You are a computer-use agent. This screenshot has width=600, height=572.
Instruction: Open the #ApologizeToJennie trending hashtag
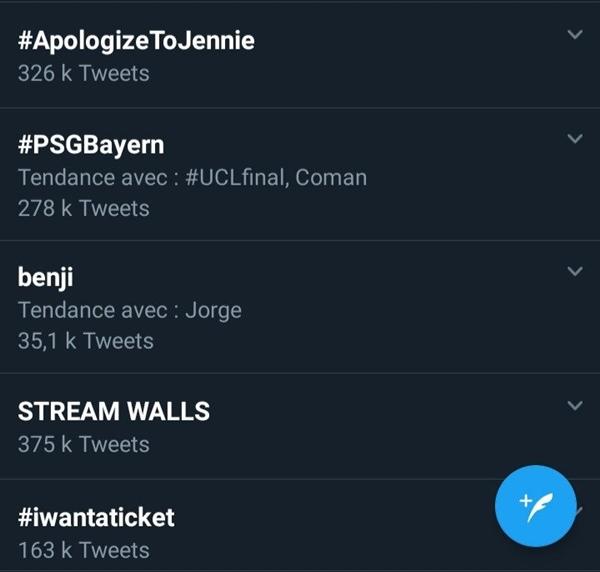[136, 41]
